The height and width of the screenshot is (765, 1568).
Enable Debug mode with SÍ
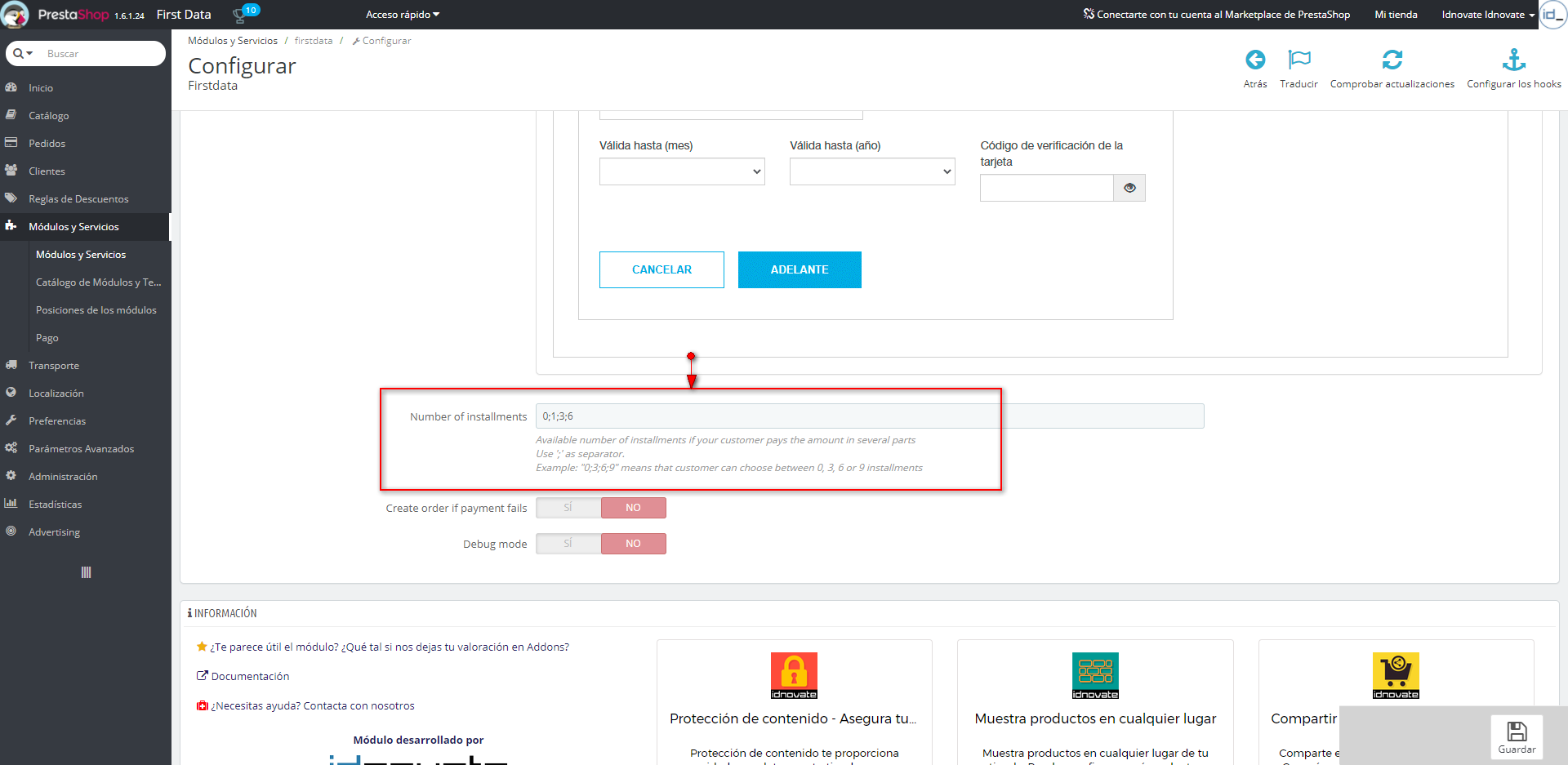pyautogui.click(x=568, y=544)
